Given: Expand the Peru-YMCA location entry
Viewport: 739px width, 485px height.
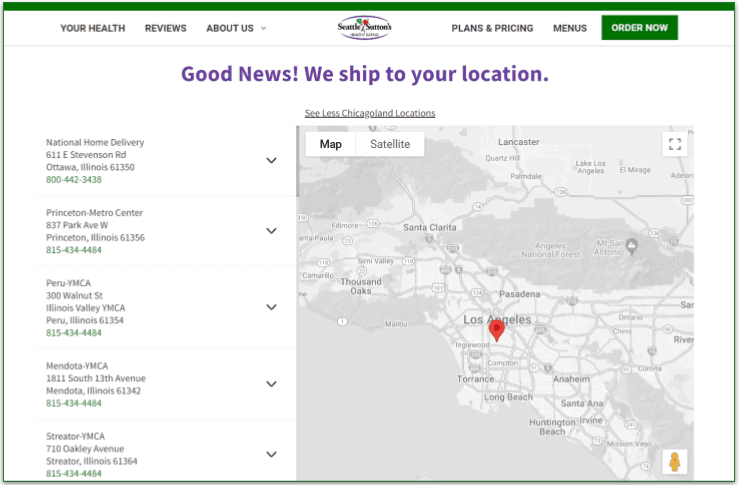Looking at the screenshot, I should [271, 307].
